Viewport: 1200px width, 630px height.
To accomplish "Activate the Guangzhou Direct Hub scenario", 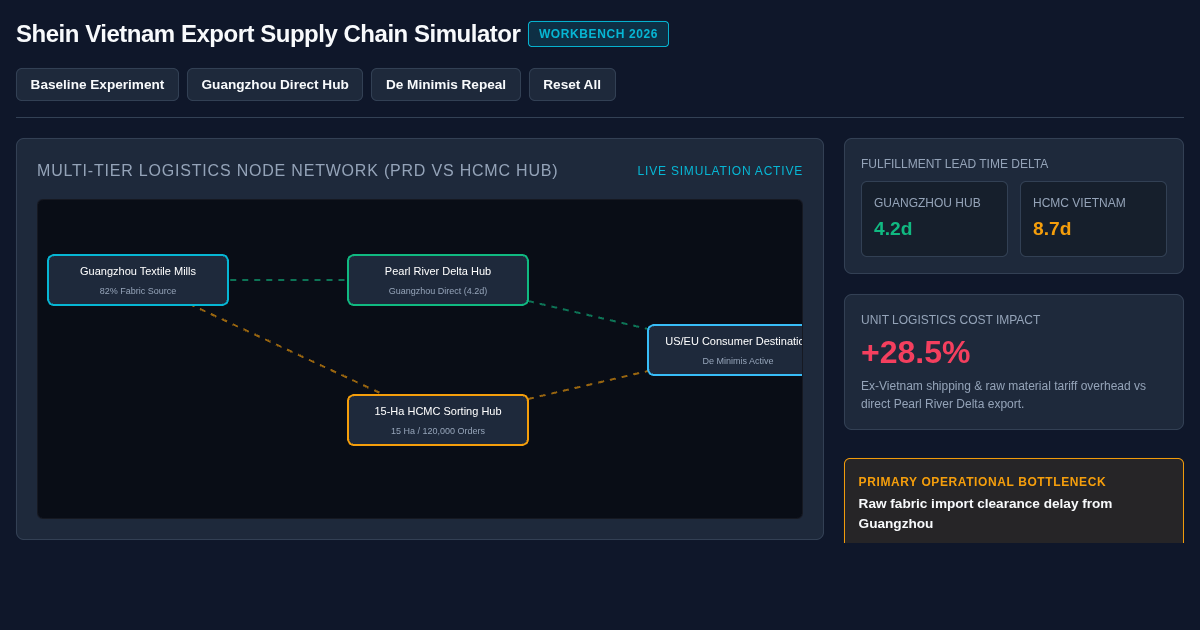I will (x=275, y=84).
